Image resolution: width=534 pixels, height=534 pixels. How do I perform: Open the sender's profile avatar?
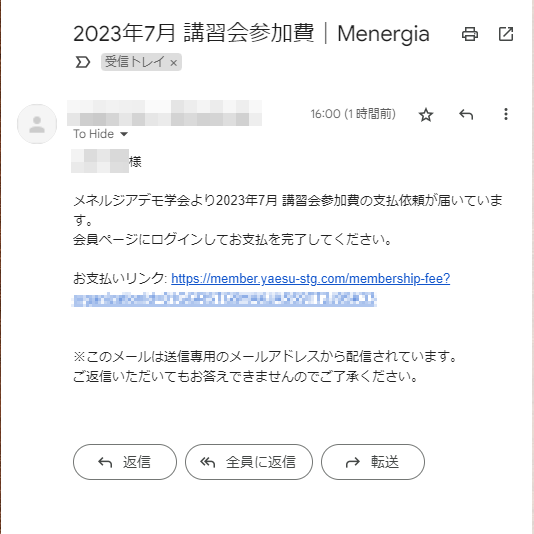(37, 124)
